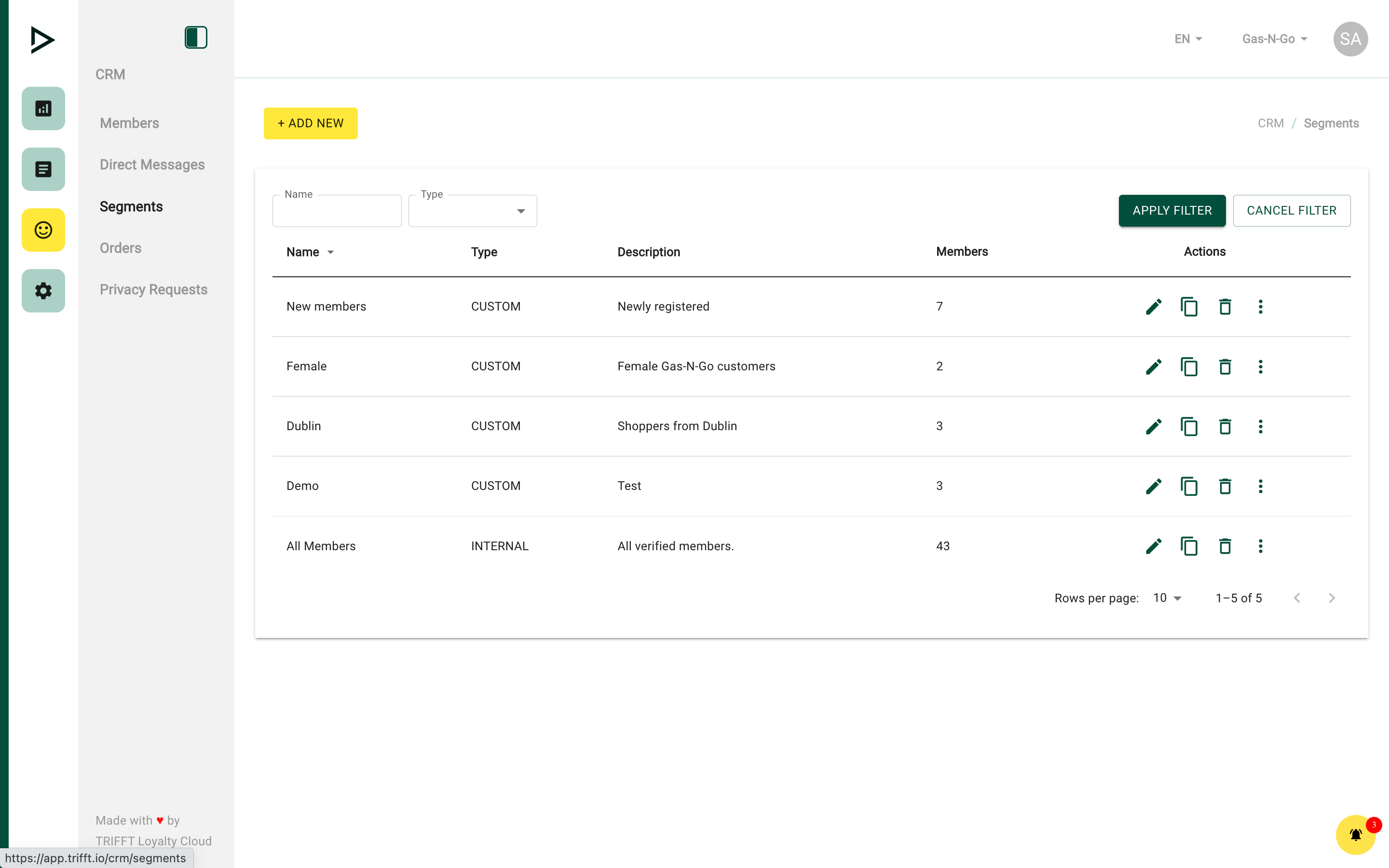The width and height of the screenshot is (1389, 868).
Task: Click the edit pencil for New members
Action: (x=1153, y=307)
